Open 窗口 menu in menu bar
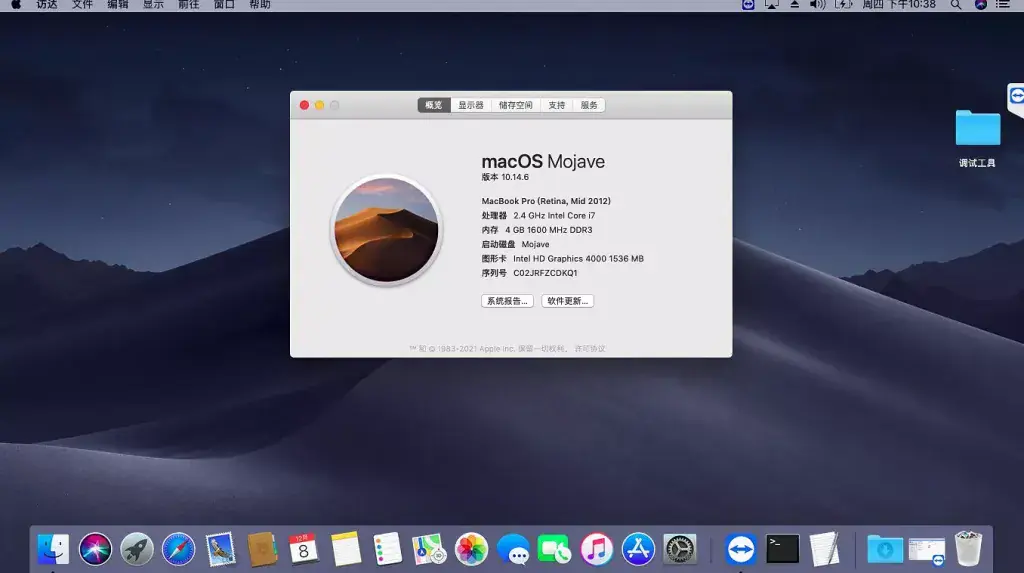The image size is (1024, 573). pos(224,5)
